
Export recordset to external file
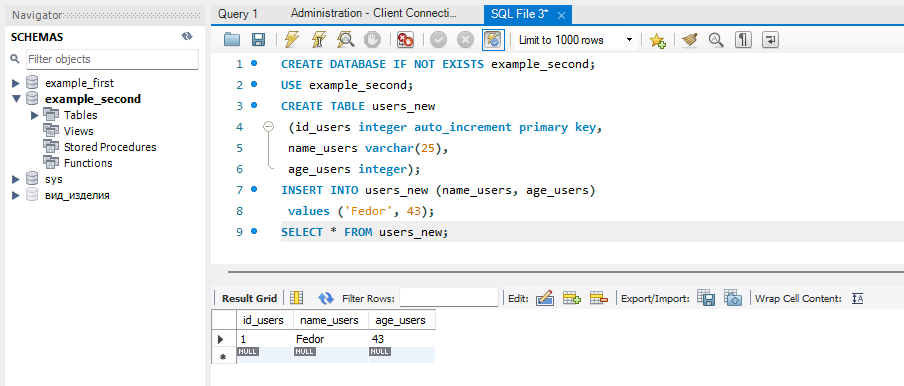pyautogui.click(x=706, y=297)
